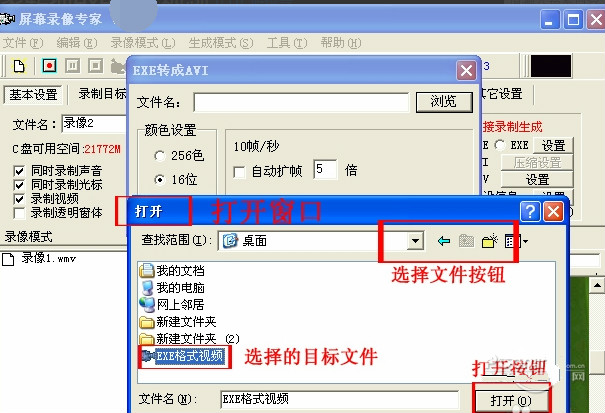Toggle the 同时录制声音 checkbox
The width and height of the screenshot is (605, 413).
pos(19,171)
